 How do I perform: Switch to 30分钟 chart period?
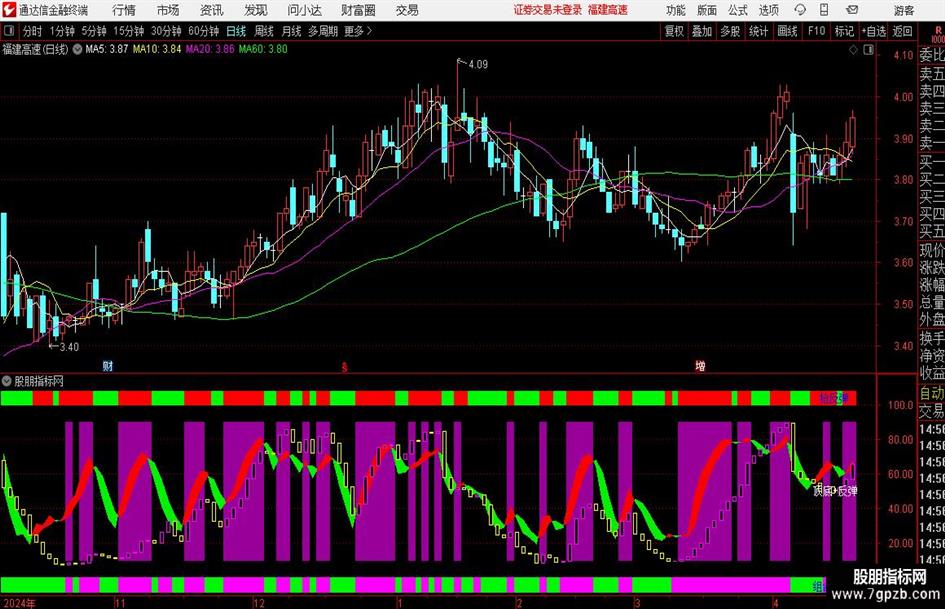click(166, 31)
